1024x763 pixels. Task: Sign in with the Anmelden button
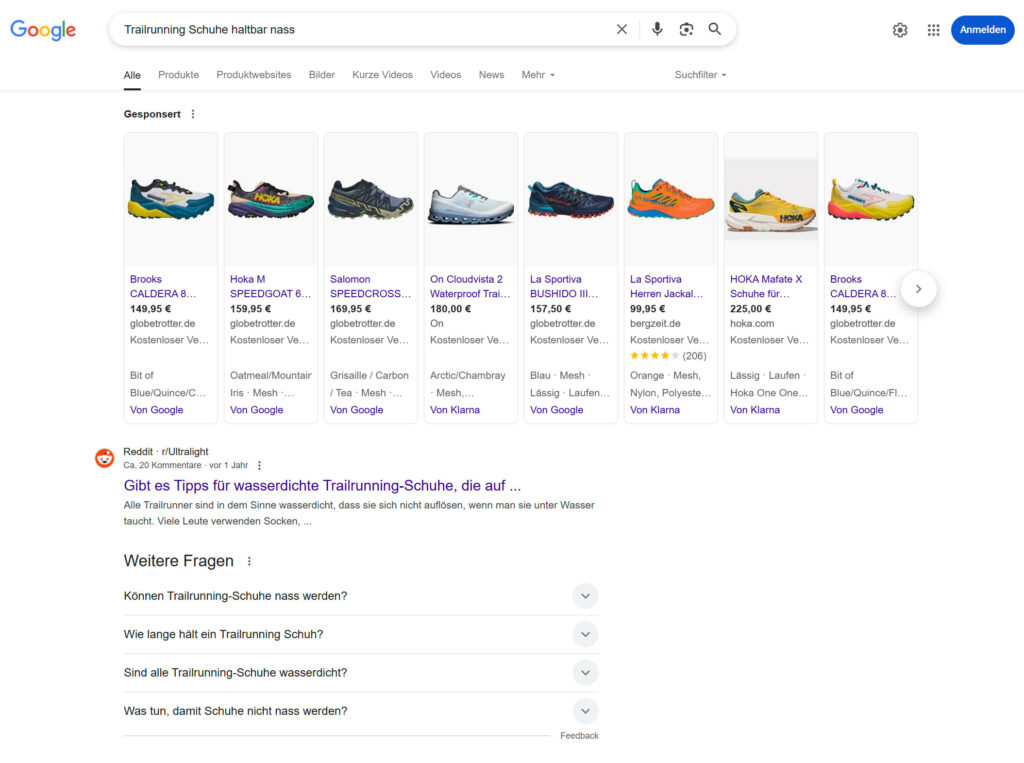(x=982, y=29)
